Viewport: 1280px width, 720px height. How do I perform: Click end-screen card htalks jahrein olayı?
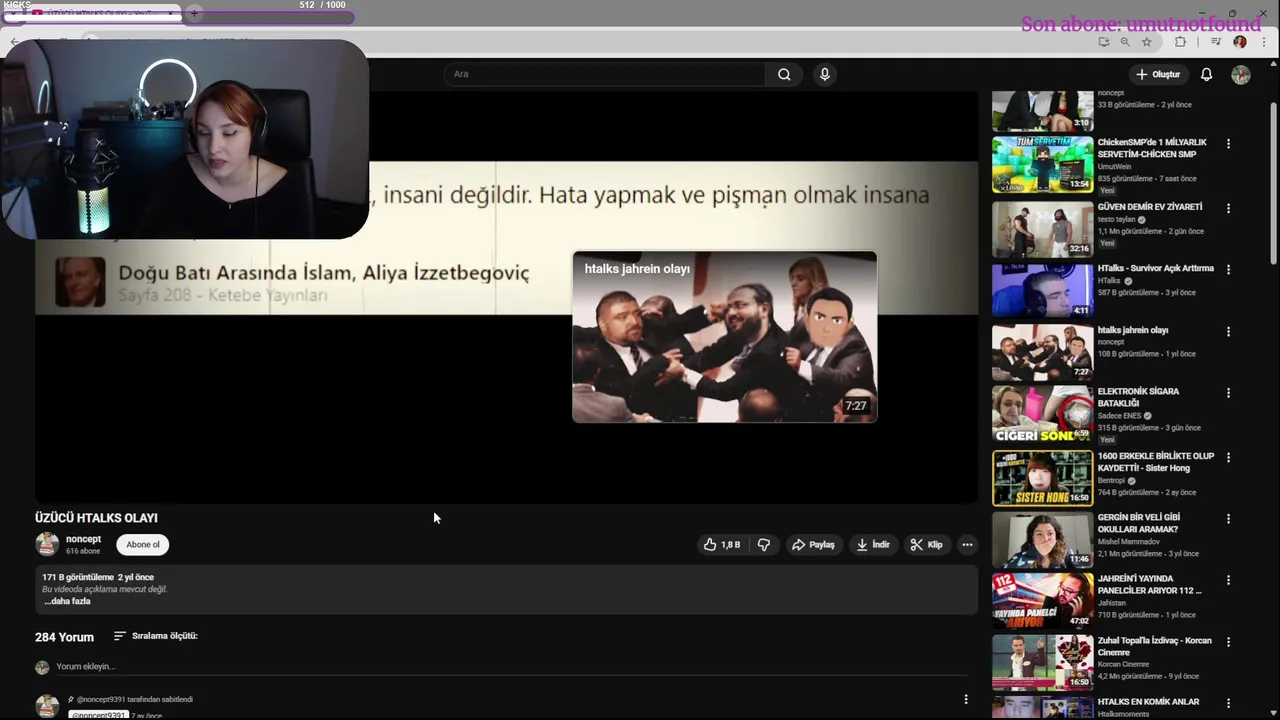tap(724, 337)
